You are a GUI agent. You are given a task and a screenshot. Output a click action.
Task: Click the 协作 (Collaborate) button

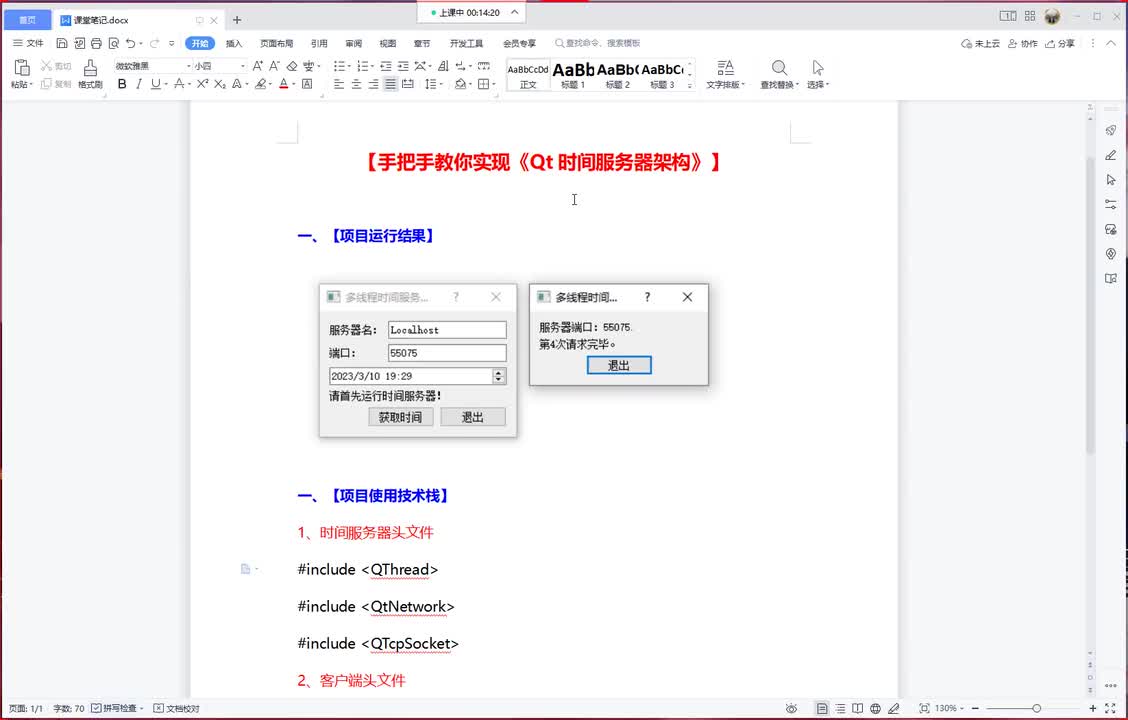pos(1022,43)
